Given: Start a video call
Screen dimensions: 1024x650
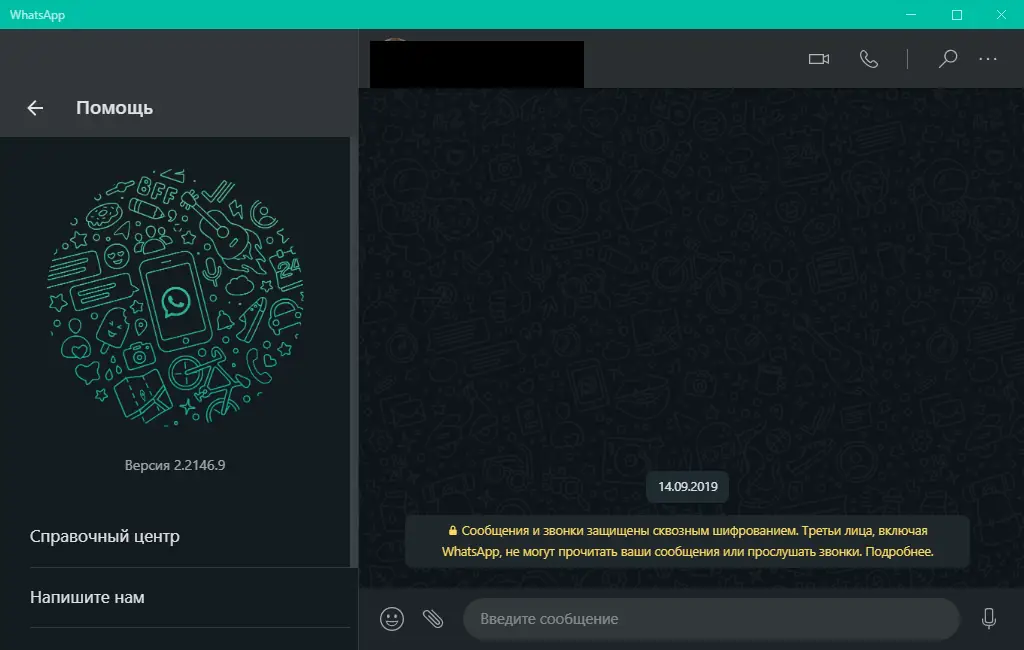Looking at the screenshot, I should click(818, 59).
